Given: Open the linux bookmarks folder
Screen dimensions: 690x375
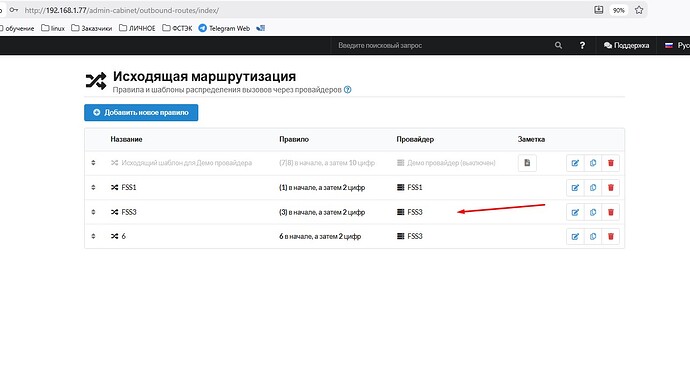Looking at the screenshot, I should click(53, 28).
